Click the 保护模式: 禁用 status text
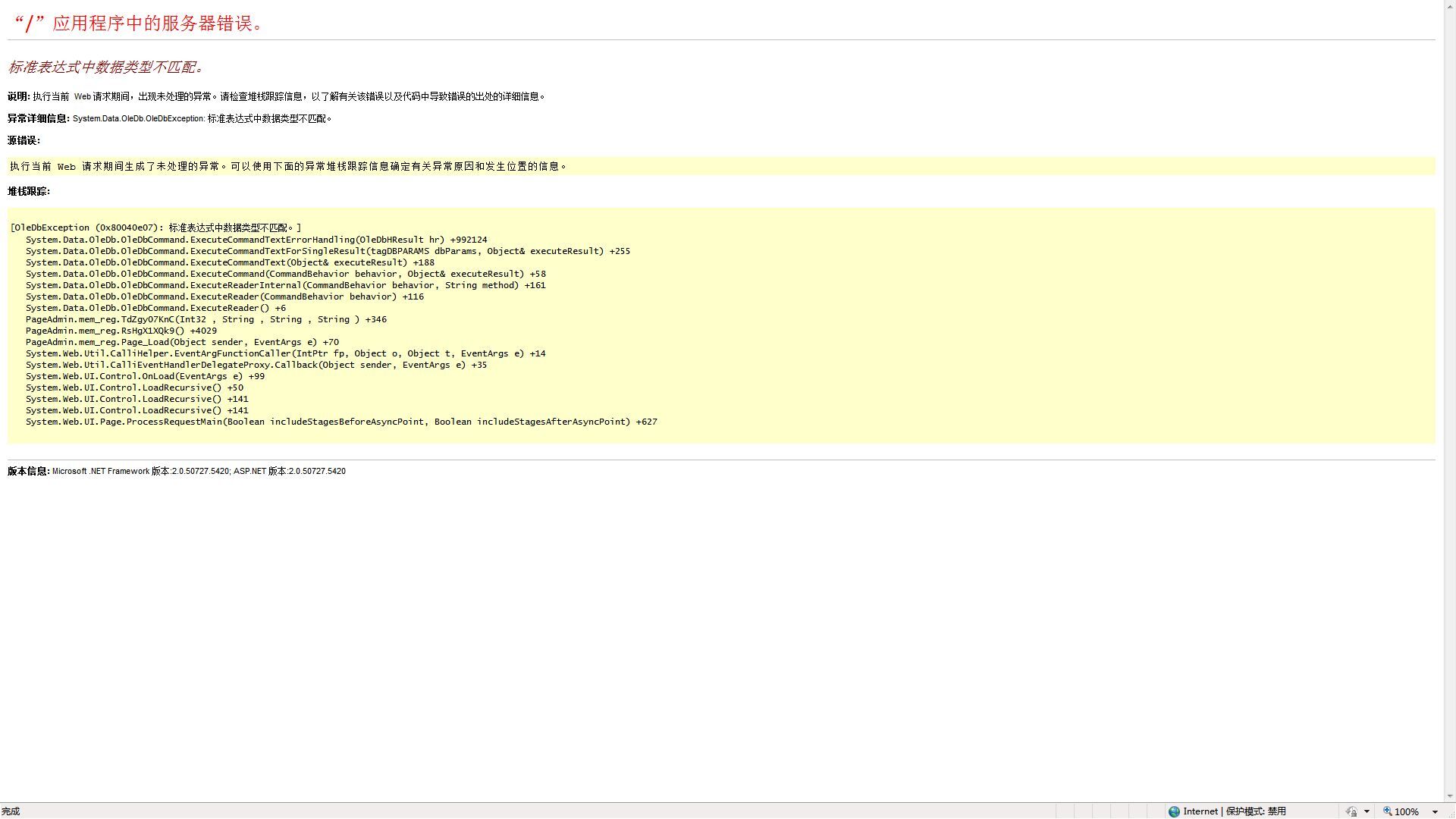1456x819 pixels. tap(1256, 811)
